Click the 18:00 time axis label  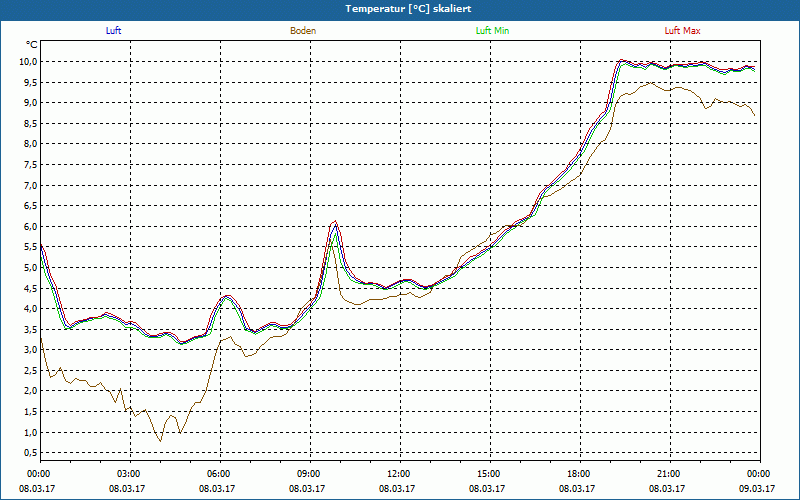pos(579,474)
